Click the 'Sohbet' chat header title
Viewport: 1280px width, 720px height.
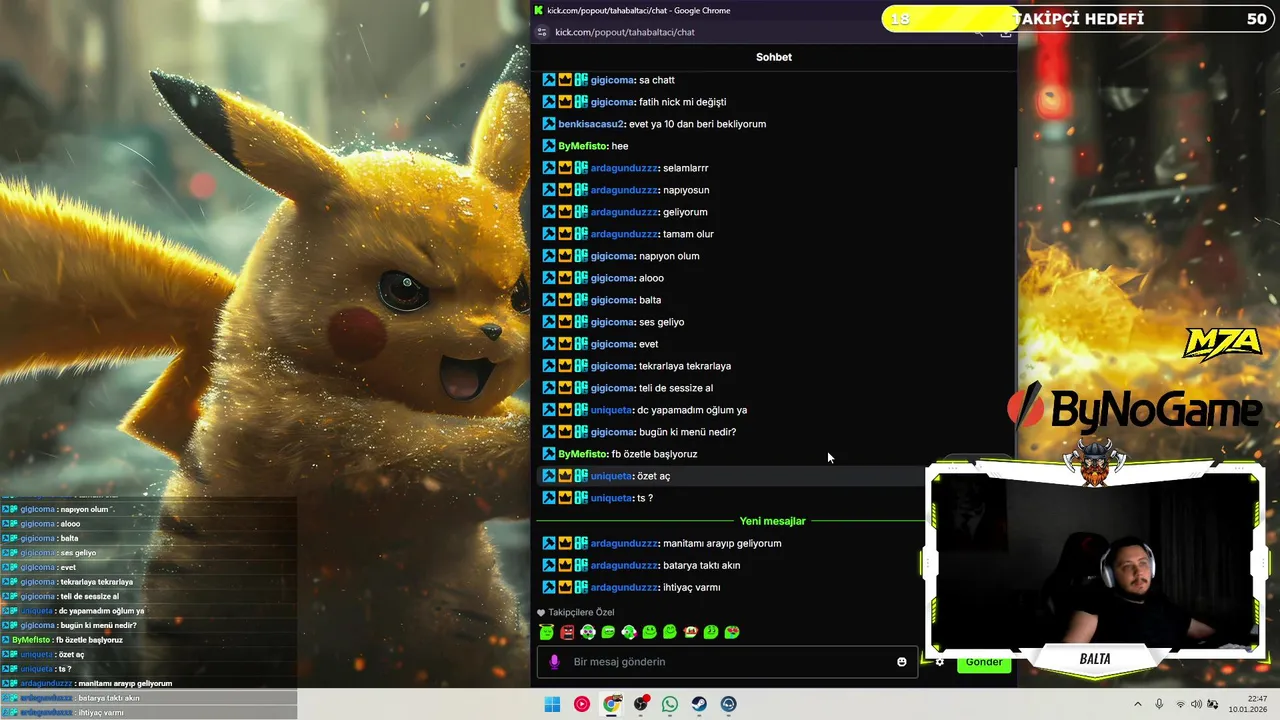(x=774, y=57)
